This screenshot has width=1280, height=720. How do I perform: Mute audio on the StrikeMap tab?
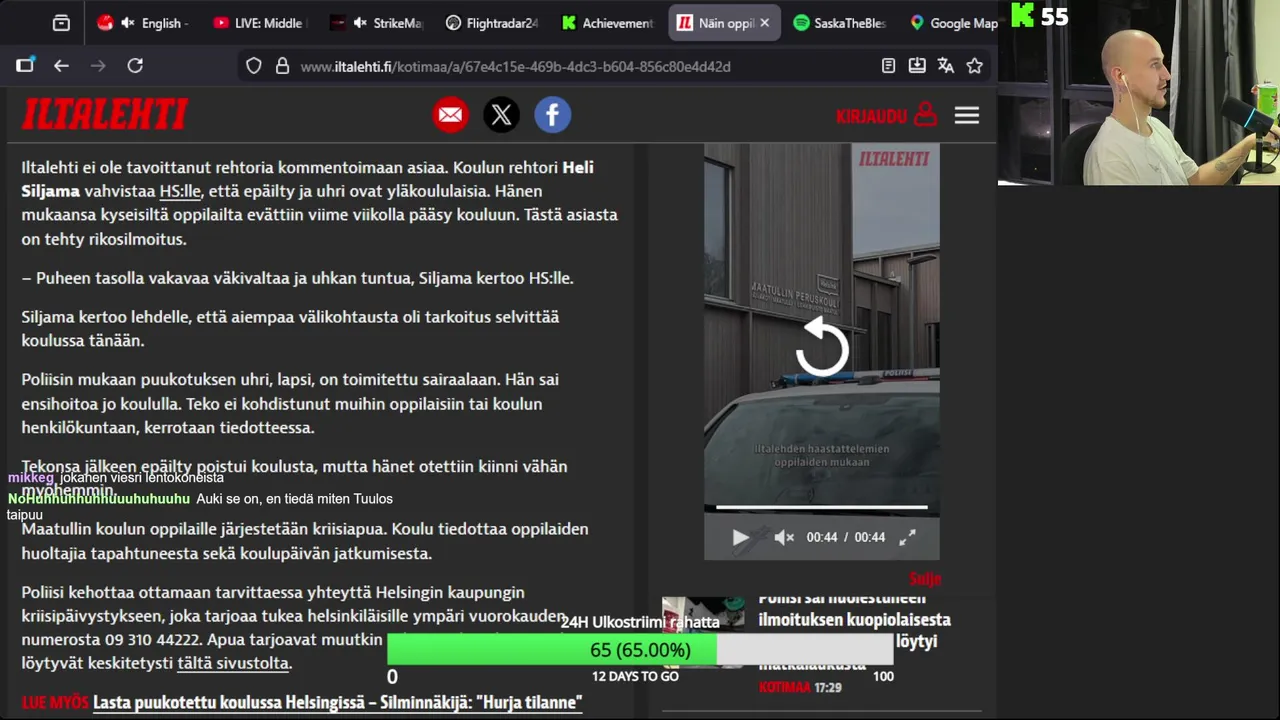click(x=360, y=23)
